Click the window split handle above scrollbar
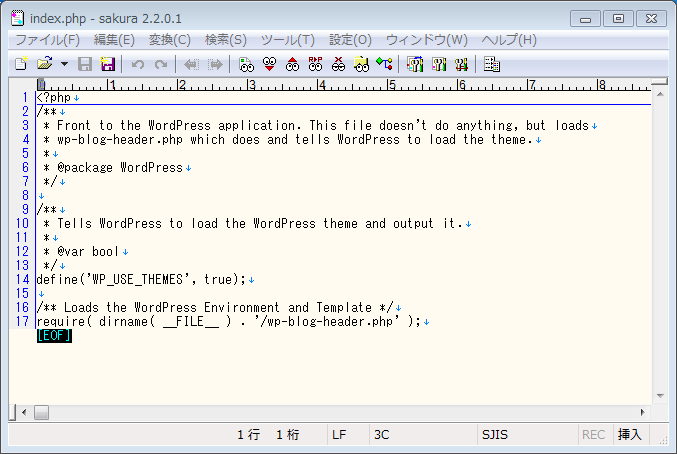 pyautogui.click(x=659, y=81)
